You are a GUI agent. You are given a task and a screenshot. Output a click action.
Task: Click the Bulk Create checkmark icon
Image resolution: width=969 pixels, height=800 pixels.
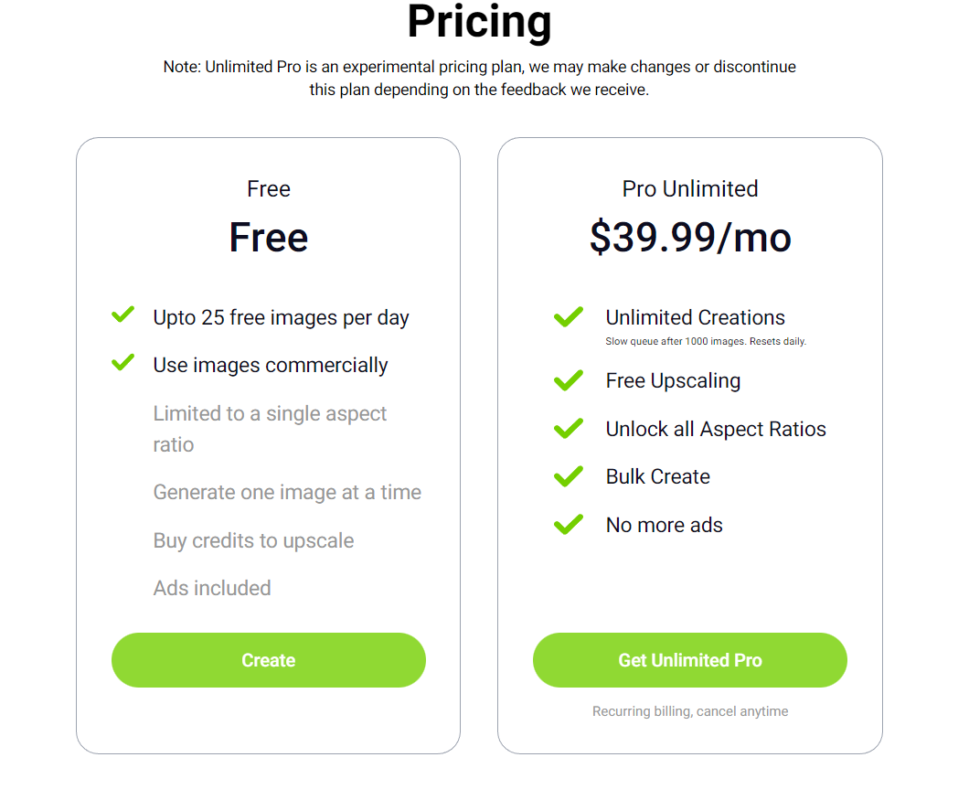[568, 477]
